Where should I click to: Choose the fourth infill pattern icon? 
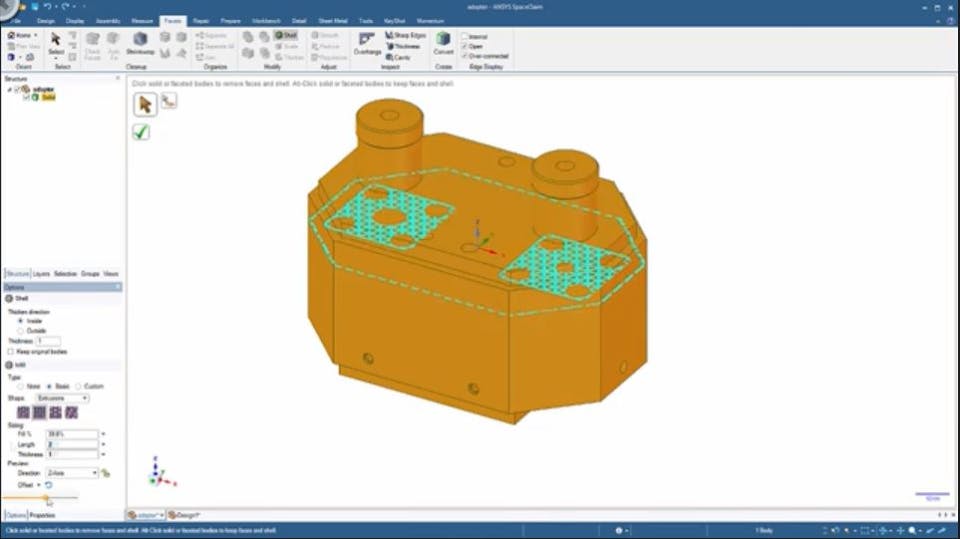[x=71, y=412]
